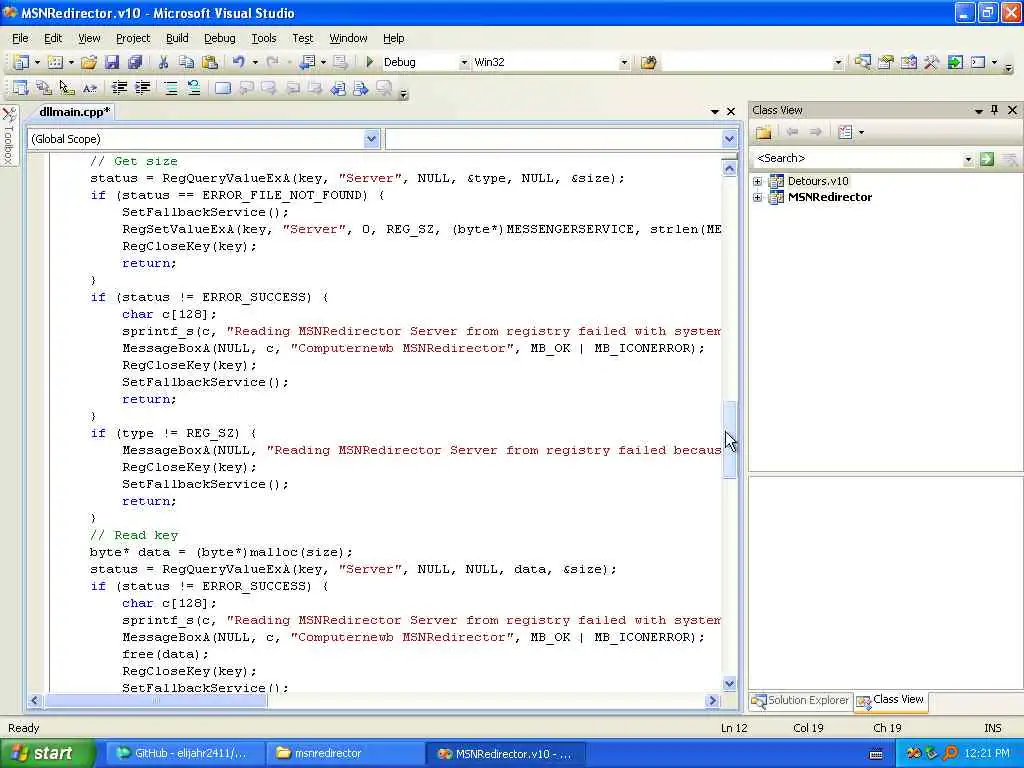This screenshot has width=1024, height=768.
Task: Toggle auto-hide pin on Class View
Action: pyautogui.click(x=995, y=110)
